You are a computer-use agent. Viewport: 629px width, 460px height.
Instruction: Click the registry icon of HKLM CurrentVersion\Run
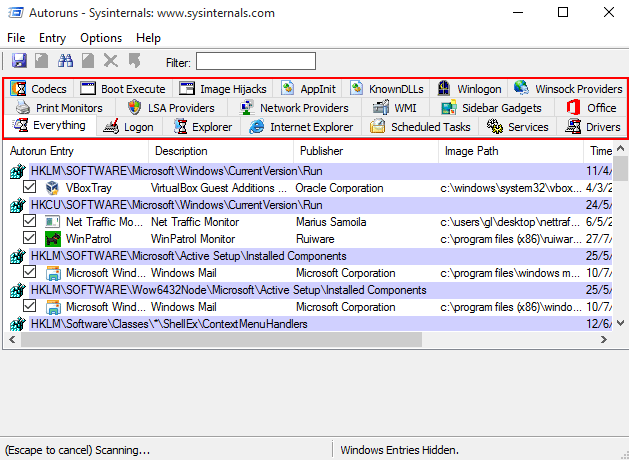pos(18,171)
